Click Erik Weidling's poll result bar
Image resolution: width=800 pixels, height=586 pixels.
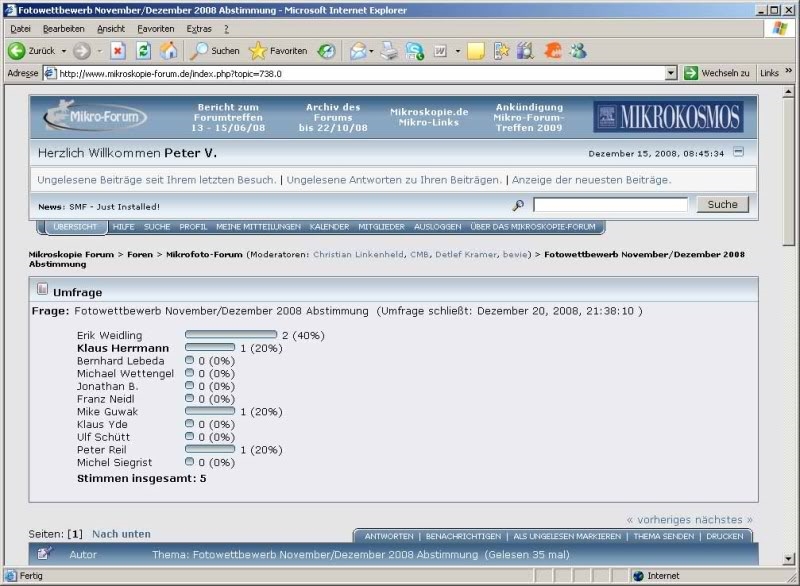[x=231, y=335]
